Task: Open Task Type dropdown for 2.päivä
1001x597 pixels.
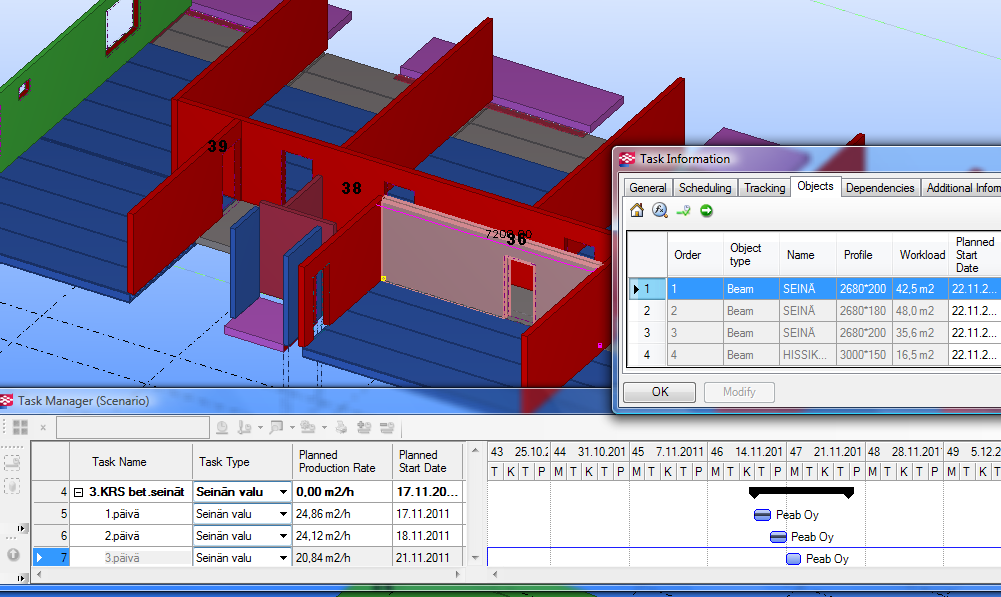Action: [x=283, y=536]
